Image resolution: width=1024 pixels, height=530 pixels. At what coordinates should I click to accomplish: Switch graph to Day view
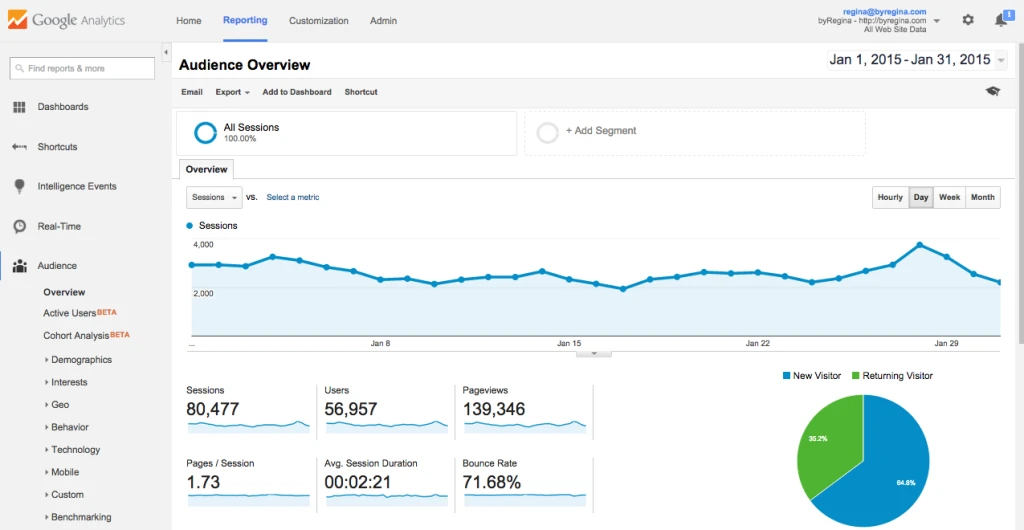tap(921, 197)
